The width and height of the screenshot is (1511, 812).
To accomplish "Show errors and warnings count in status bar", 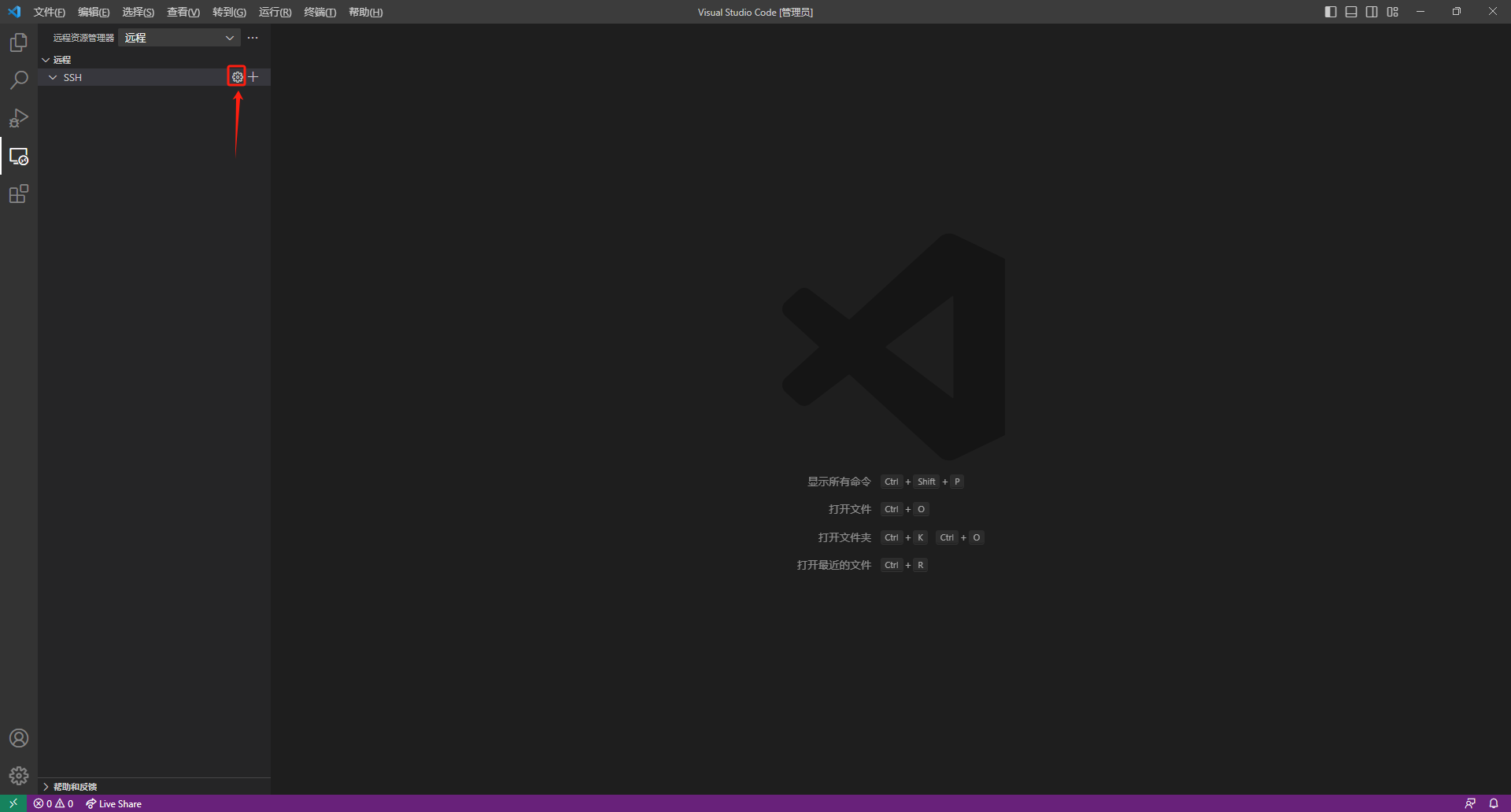I will click(x=54, y=803).
